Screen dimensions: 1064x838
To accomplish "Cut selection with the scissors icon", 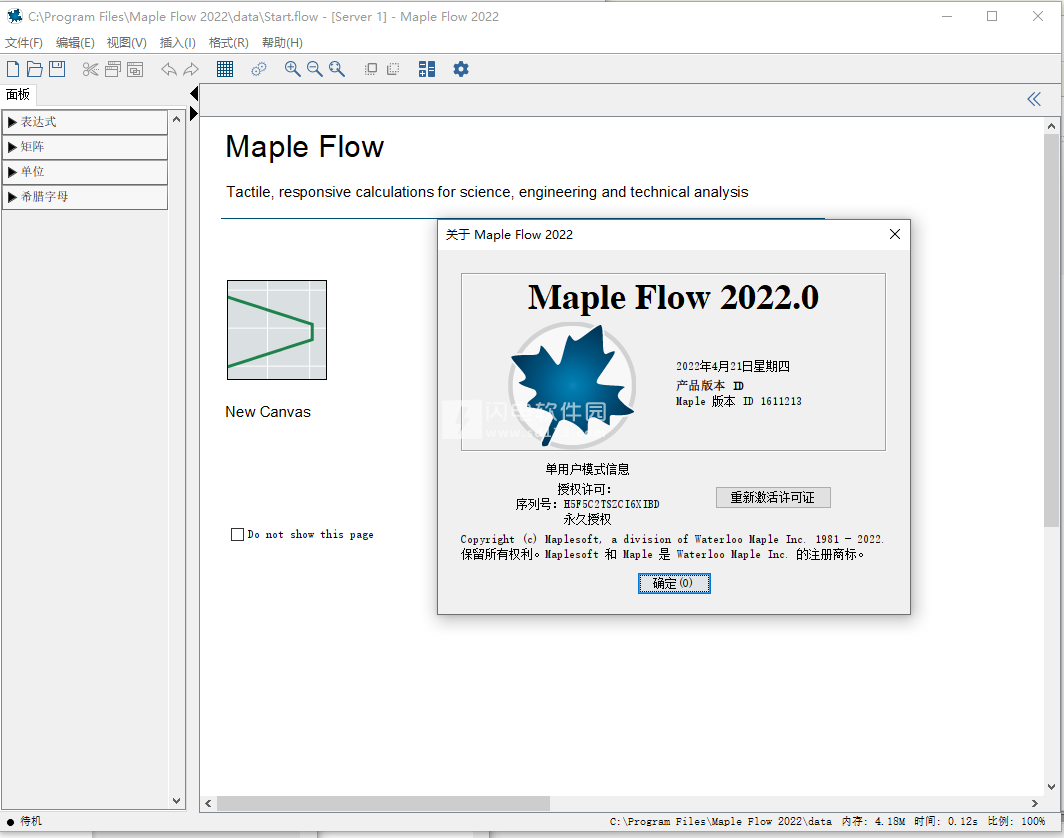I will click(x=90, y=69).
